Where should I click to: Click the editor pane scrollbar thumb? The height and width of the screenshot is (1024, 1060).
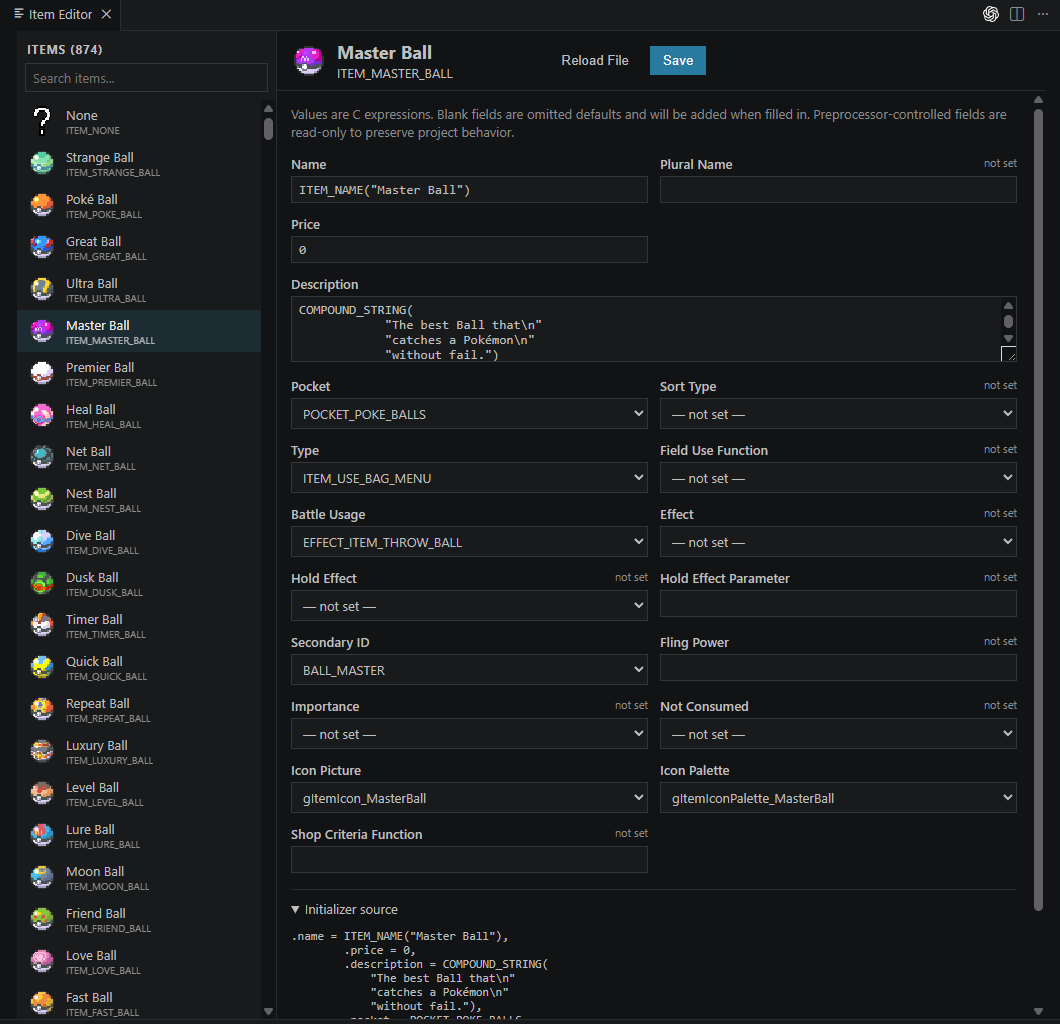[1038, 510]
